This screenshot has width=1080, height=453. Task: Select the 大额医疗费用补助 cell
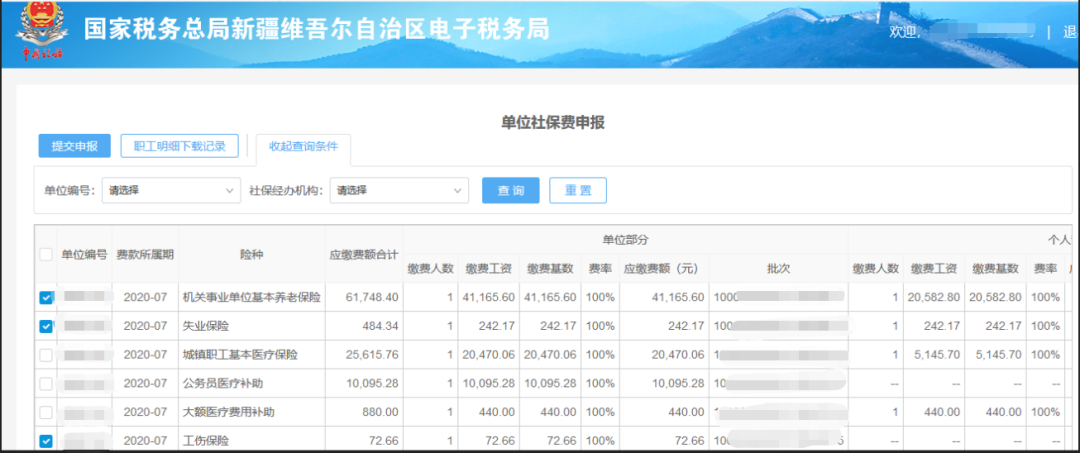pos(252,412)
